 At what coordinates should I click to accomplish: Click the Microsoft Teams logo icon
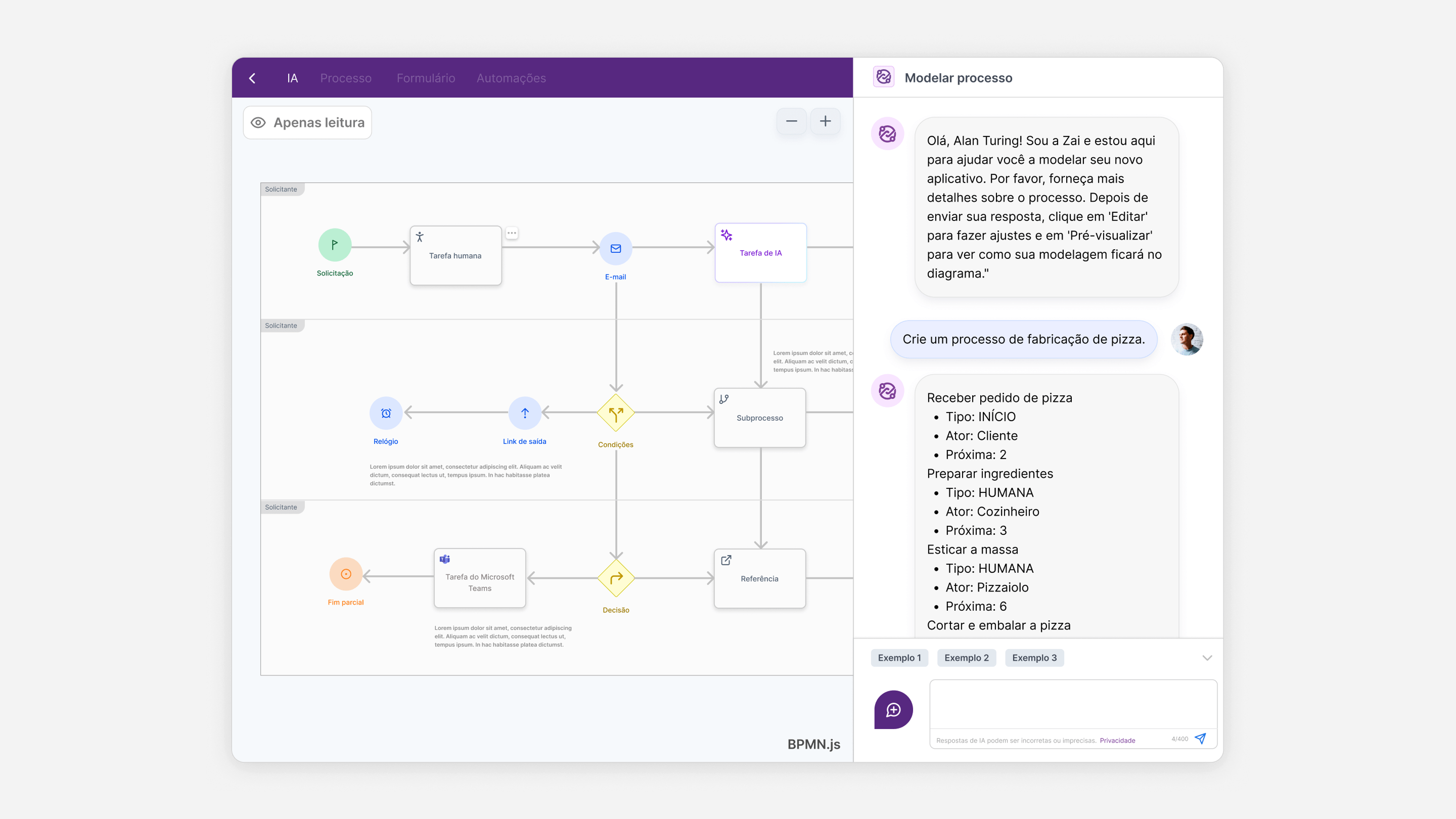[445, 559]
